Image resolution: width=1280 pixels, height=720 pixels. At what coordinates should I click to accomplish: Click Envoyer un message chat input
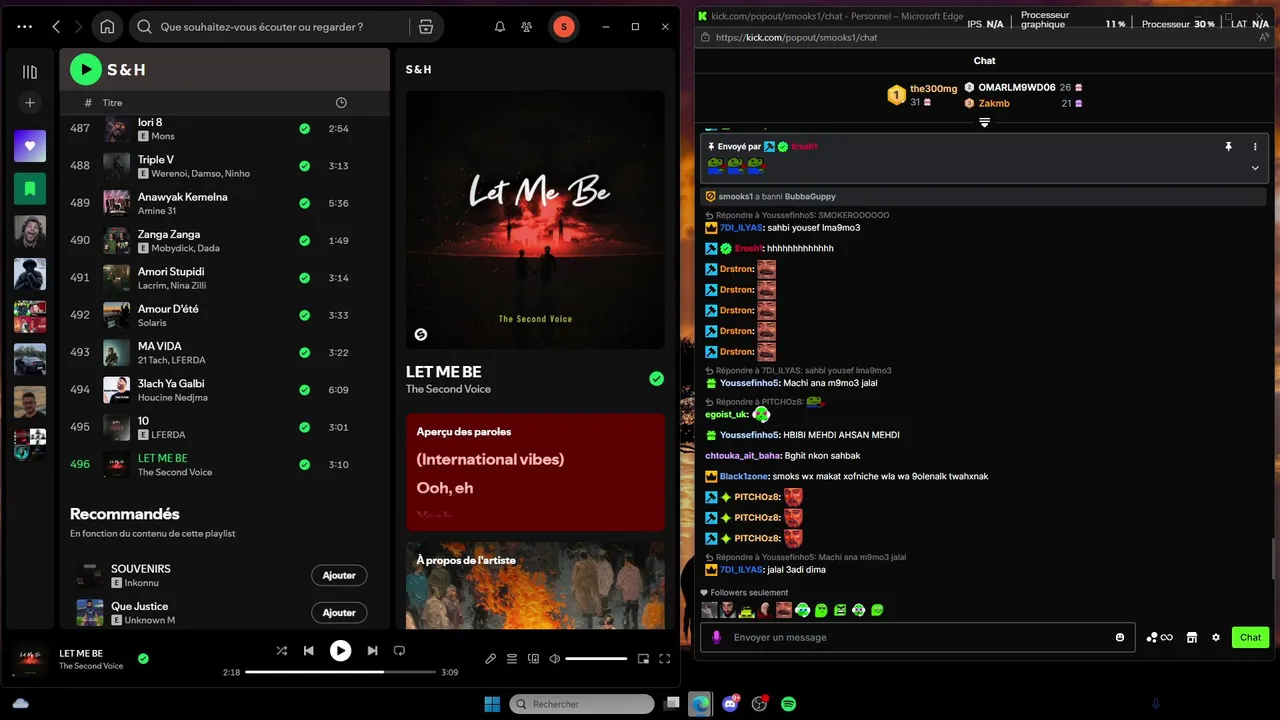(x=917, y=637)
